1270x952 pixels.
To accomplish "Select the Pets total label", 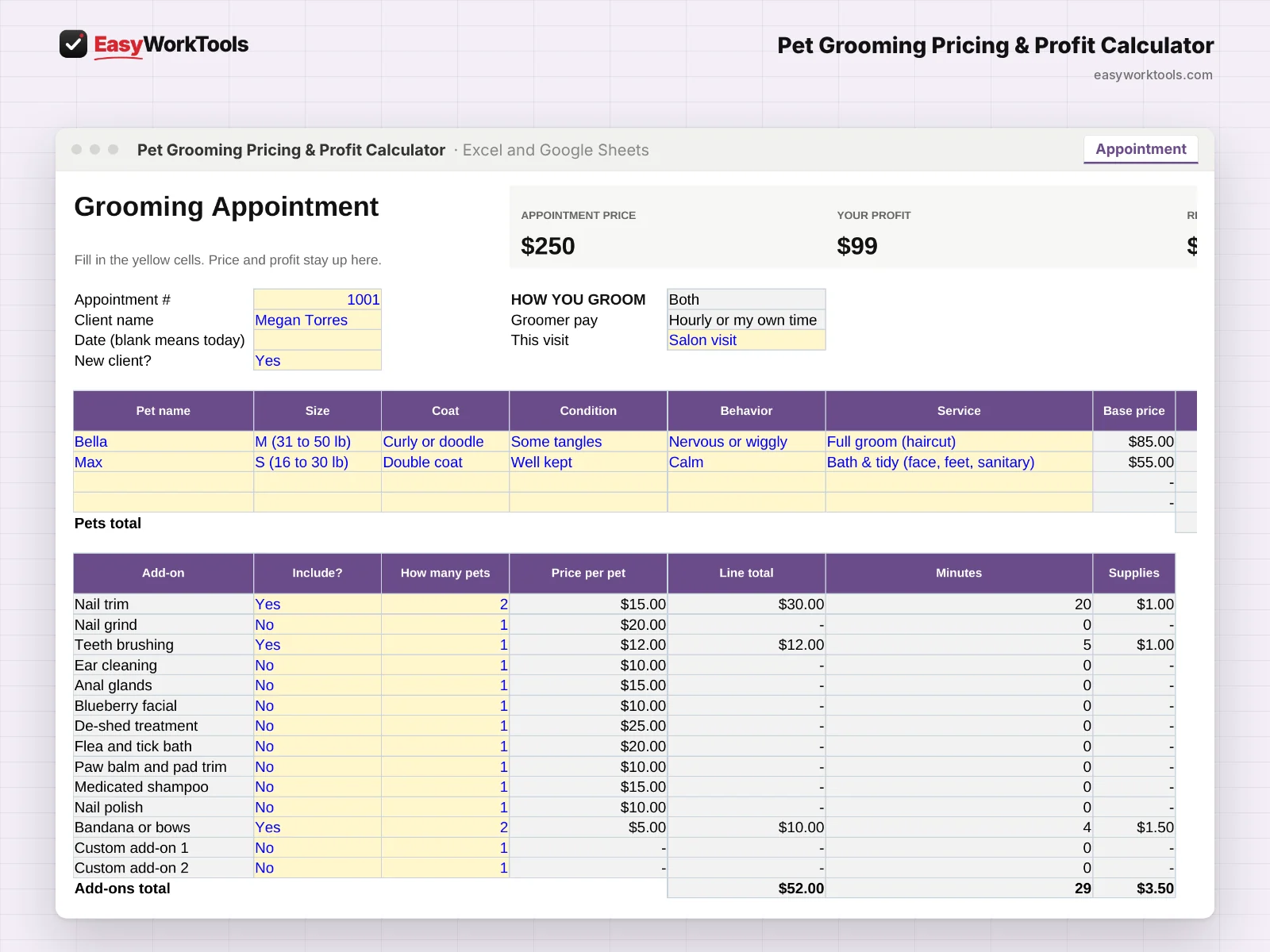I will 108,523.
